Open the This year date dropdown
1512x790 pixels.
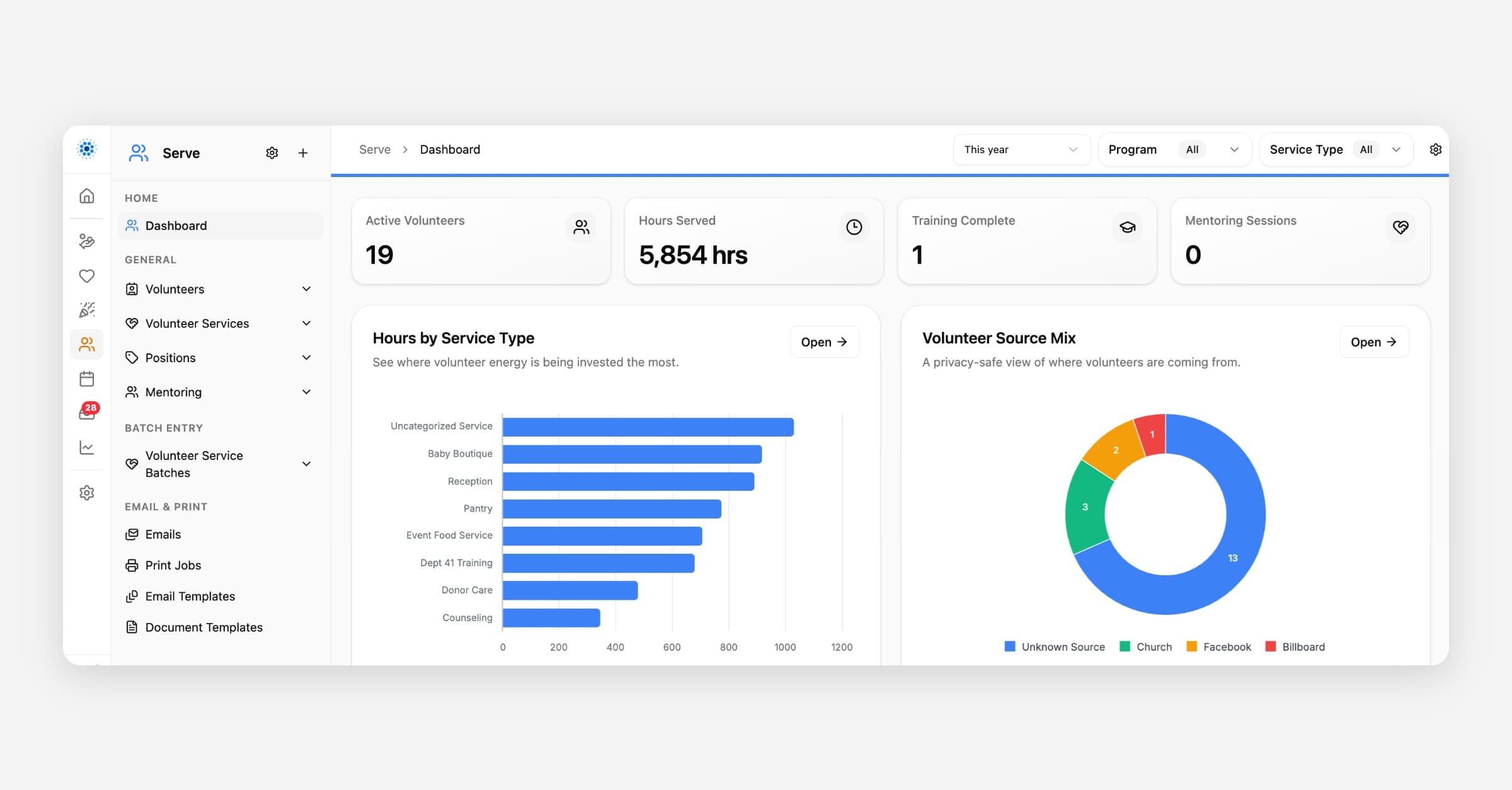coord(1021,150)
